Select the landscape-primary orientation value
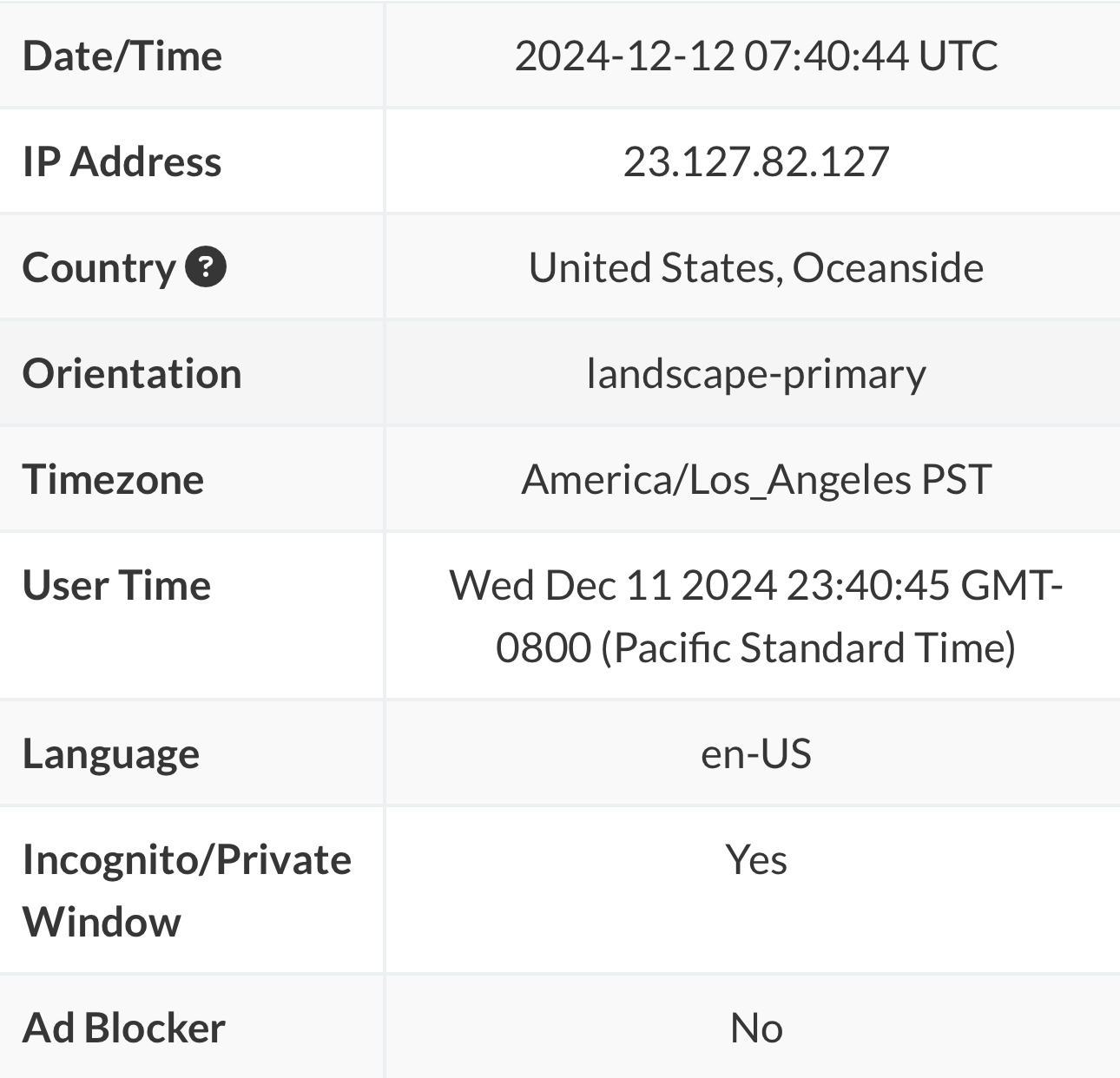Viewport: 1120px width, 1078px height. click(755, 374)
